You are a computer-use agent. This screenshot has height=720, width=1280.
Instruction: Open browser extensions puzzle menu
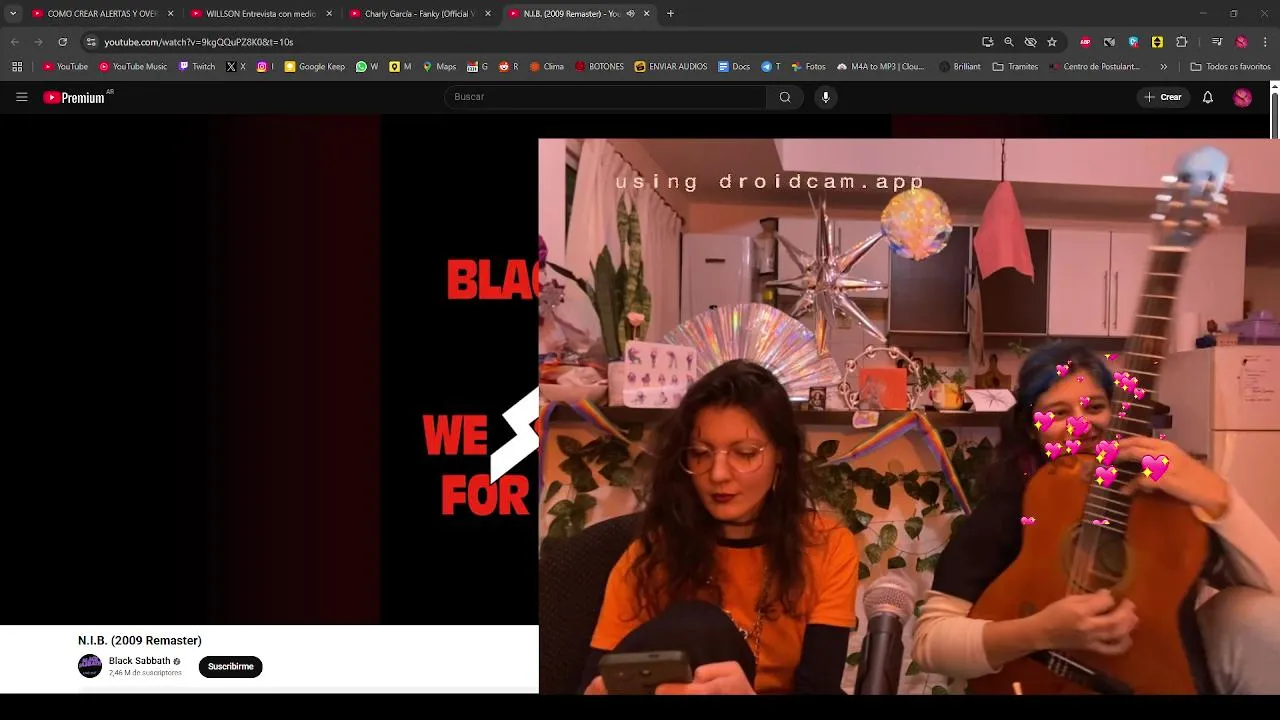1181,42
